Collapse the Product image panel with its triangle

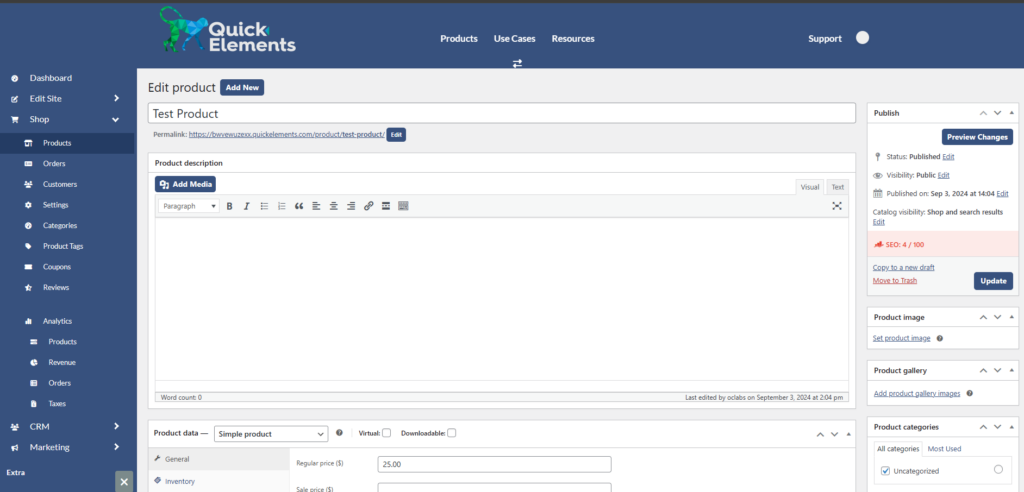pyautogui.click(x=1012, y=317)
